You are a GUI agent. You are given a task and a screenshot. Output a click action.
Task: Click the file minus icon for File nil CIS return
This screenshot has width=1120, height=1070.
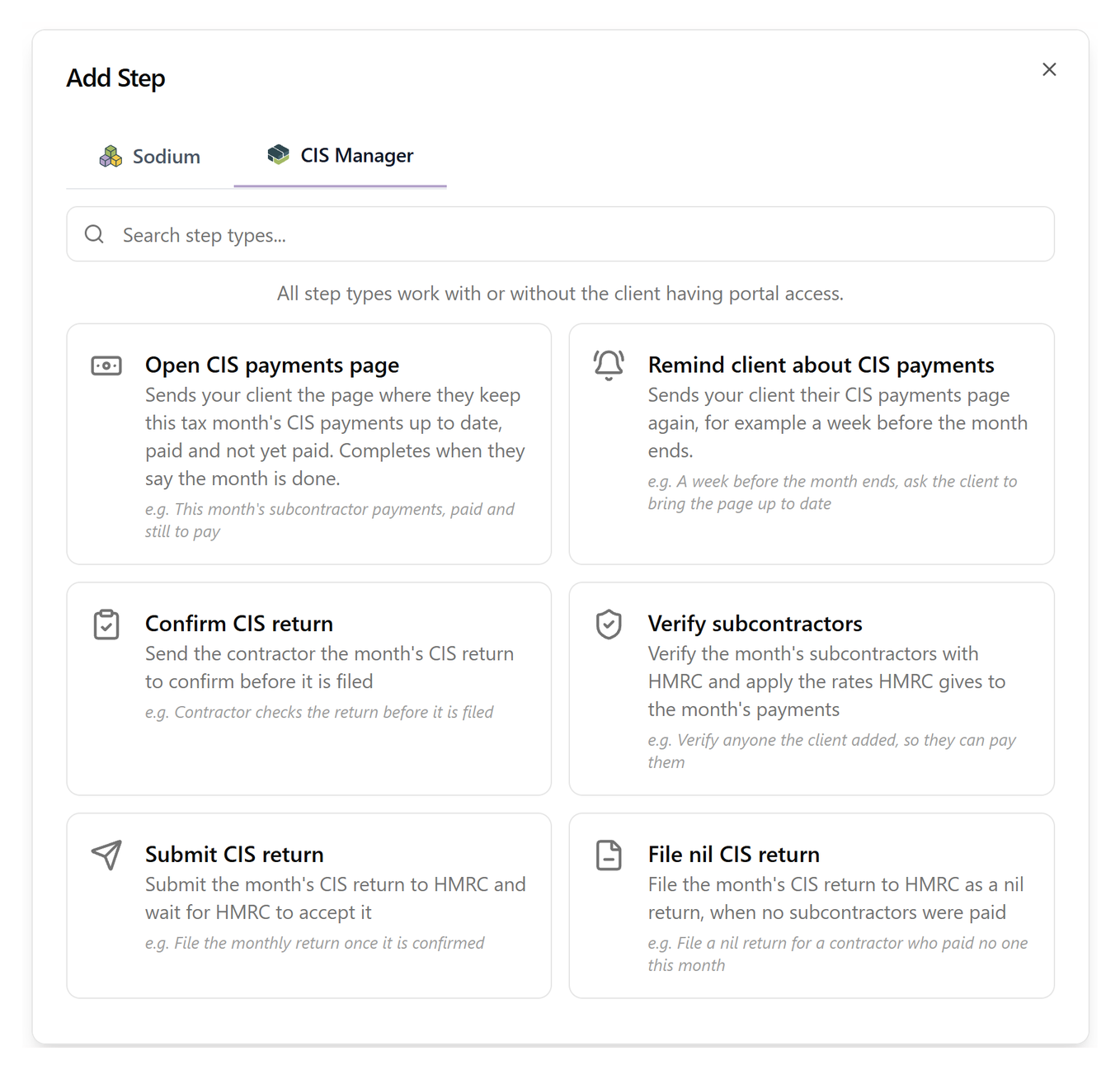(x=609, y=855)
